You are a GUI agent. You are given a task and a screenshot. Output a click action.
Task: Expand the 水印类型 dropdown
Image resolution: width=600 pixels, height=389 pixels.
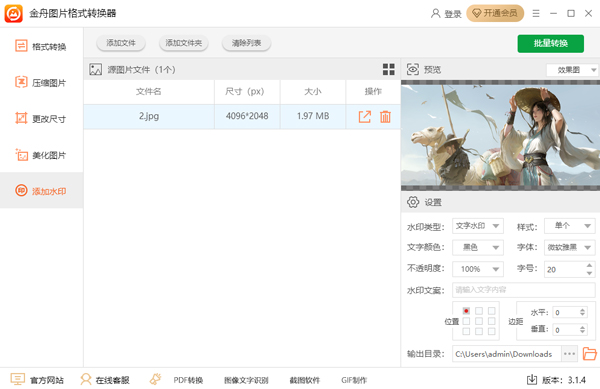[x=478, y=226]
